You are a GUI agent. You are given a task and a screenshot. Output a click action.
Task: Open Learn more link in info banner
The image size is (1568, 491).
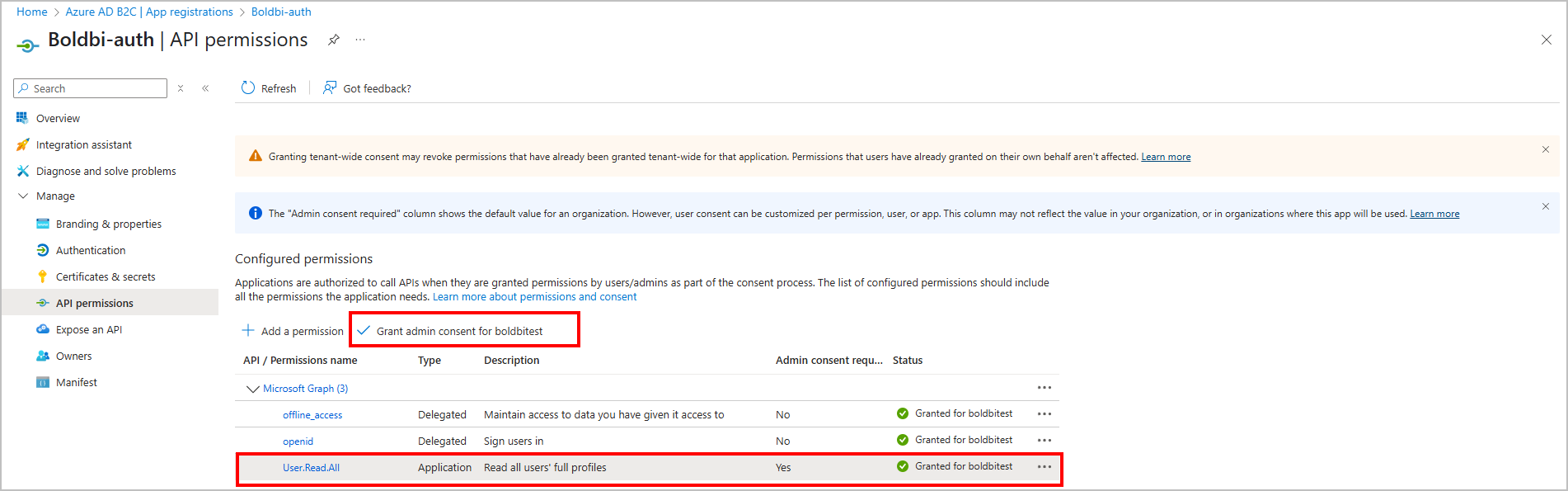click(x=1434, y=214)
